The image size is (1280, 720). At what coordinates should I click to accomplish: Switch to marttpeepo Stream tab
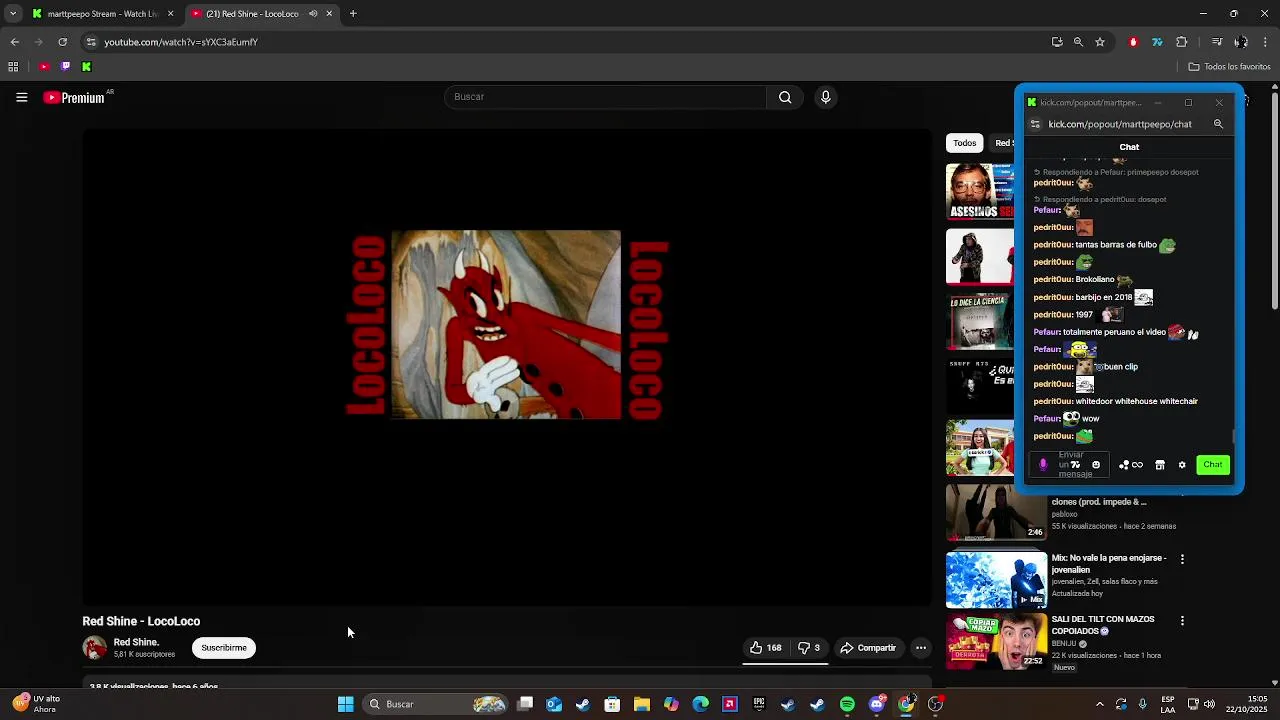click(x=103, y=14)
